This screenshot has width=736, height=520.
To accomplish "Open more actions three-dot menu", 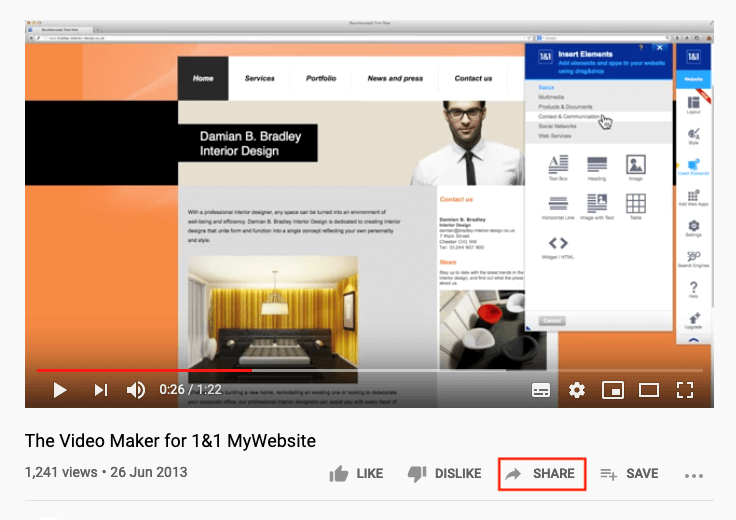I will pos(694,475).
